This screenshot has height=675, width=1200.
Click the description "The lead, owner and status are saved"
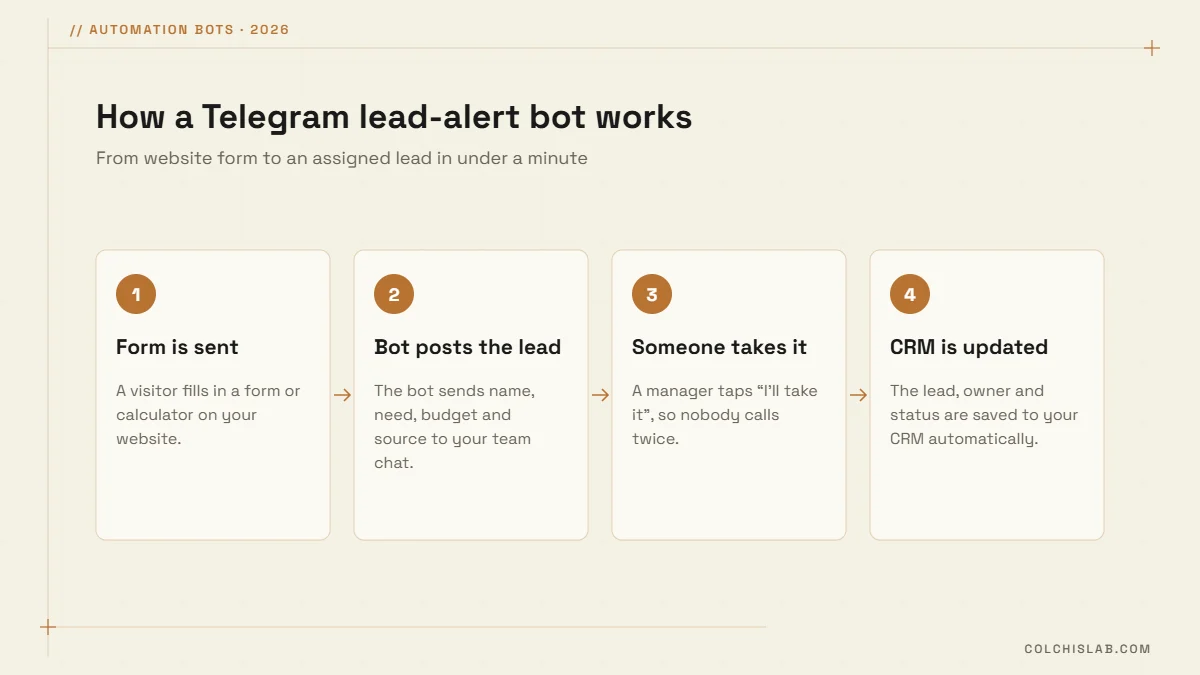(984, 414)
